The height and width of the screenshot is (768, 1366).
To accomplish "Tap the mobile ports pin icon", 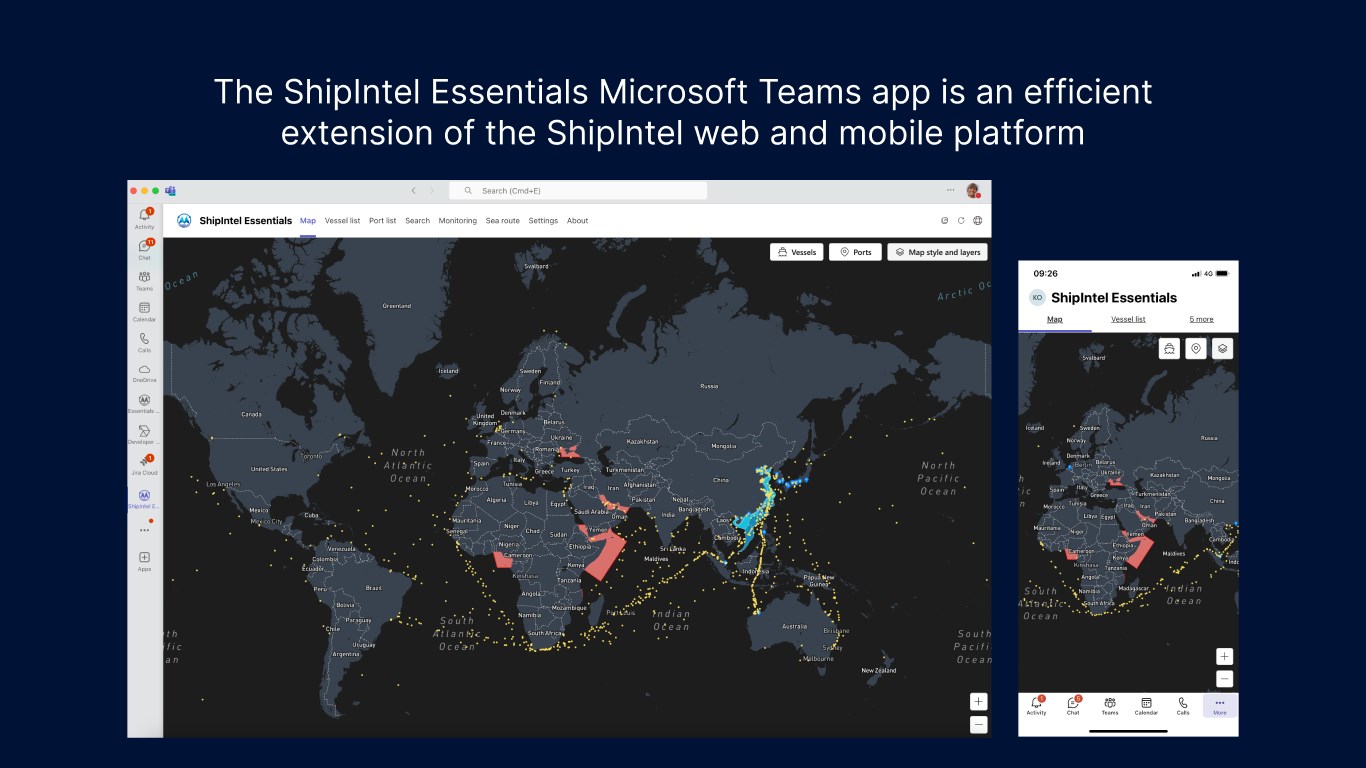I will 1195,348.
